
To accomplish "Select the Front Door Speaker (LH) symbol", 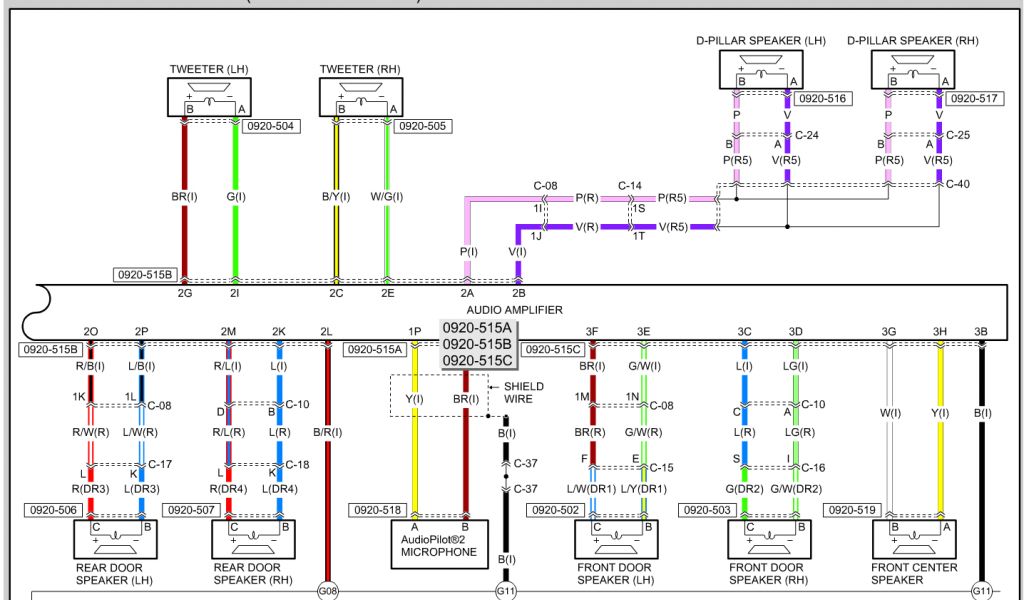I will click(616, 539).
